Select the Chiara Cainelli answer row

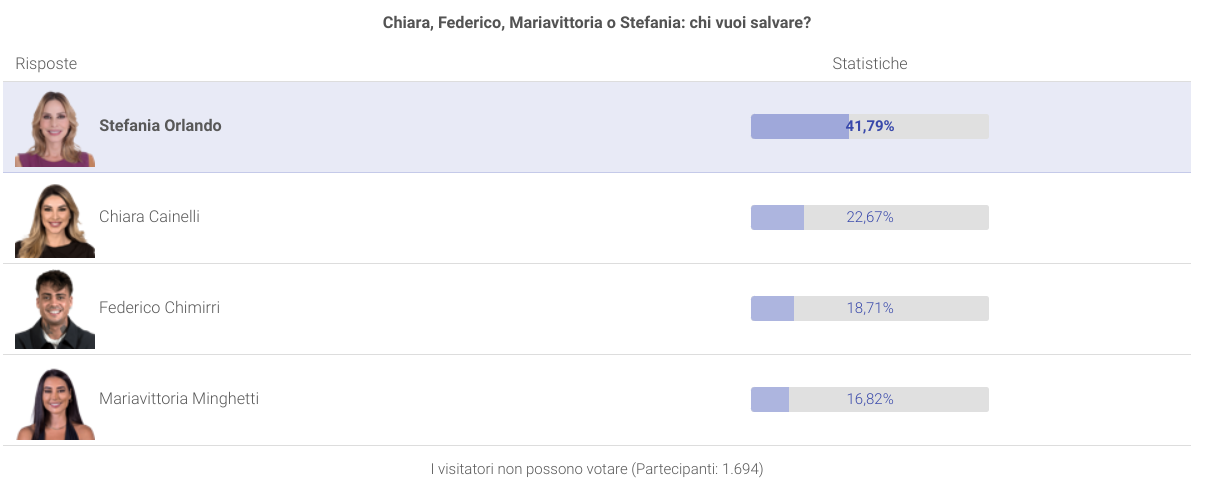coord(597,218)
